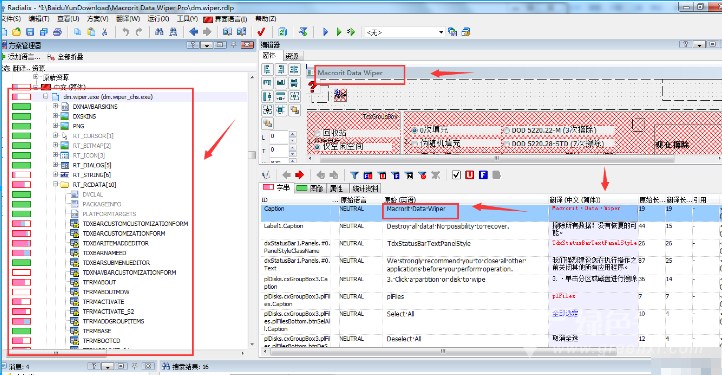Click the blue play triangle icon

point(326,32)
